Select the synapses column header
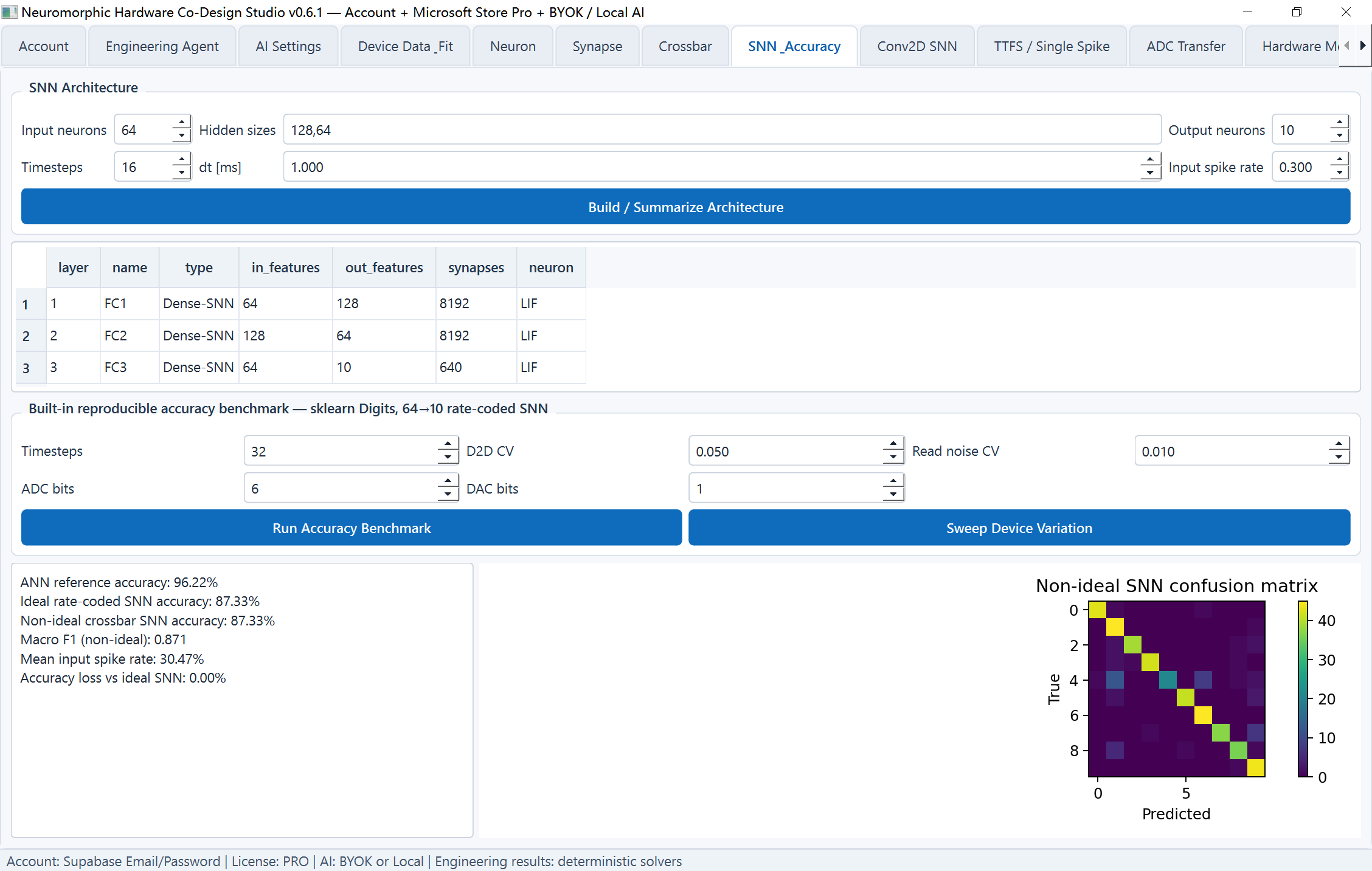This screenshot has width=1372, height=871. (476, 267)
